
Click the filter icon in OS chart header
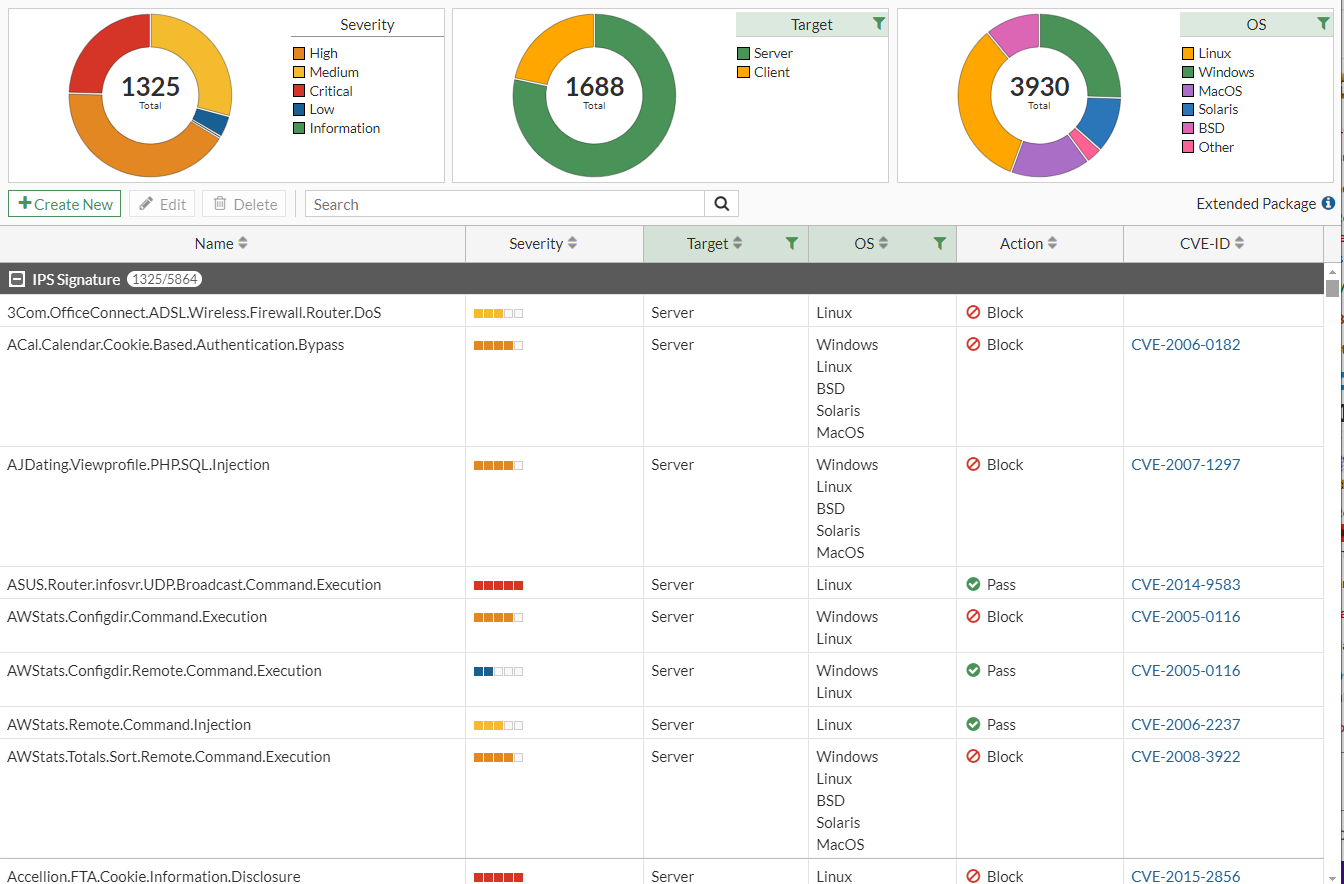(1322, 24)
